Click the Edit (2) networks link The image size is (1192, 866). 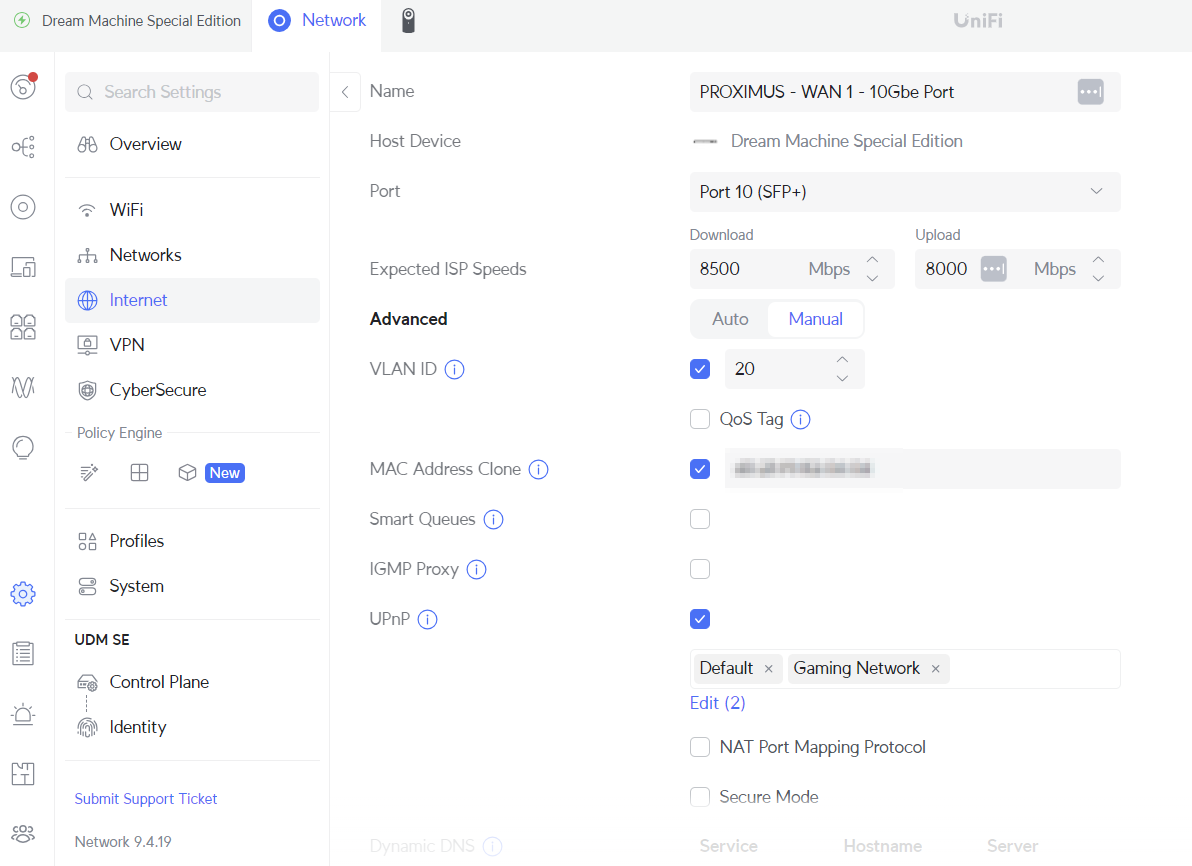(717, 703)
